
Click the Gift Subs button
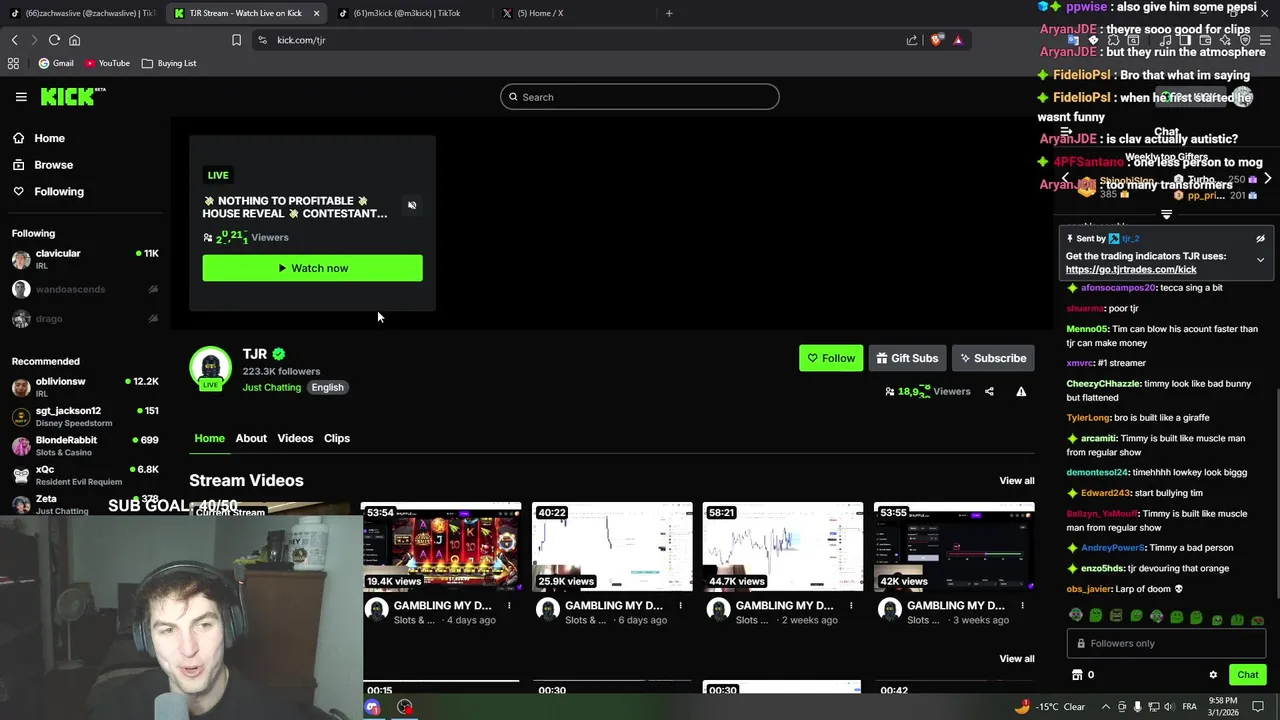point(907,358)
